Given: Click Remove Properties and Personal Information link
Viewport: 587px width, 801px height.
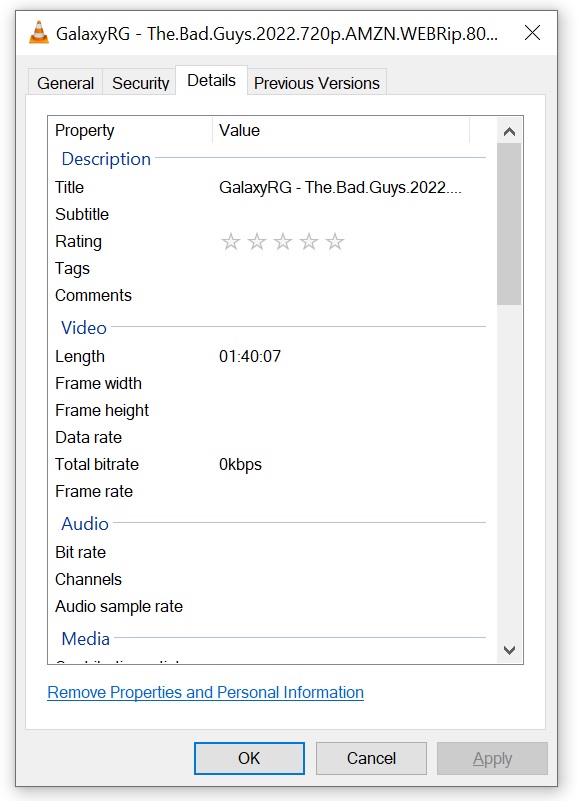Looking at the screenshot, I should click(x=205, y=692).
